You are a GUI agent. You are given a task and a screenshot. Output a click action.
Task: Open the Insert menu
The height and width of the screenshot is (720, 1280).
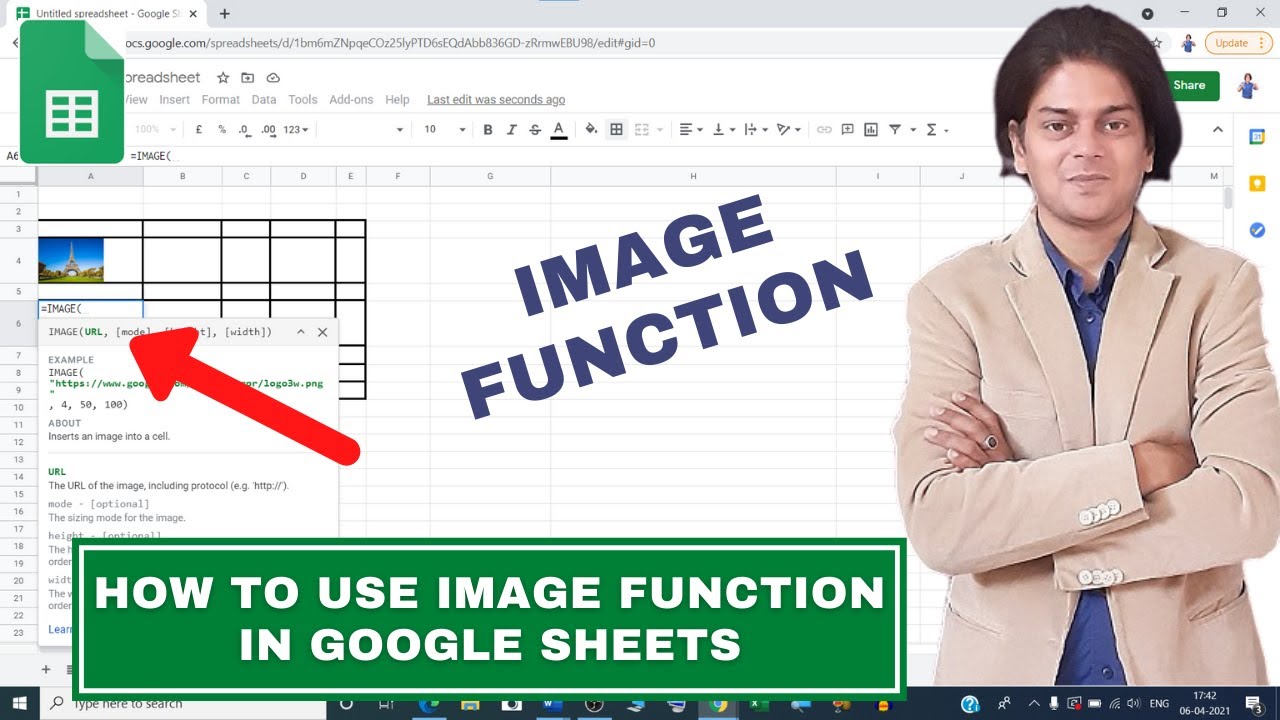174,100
